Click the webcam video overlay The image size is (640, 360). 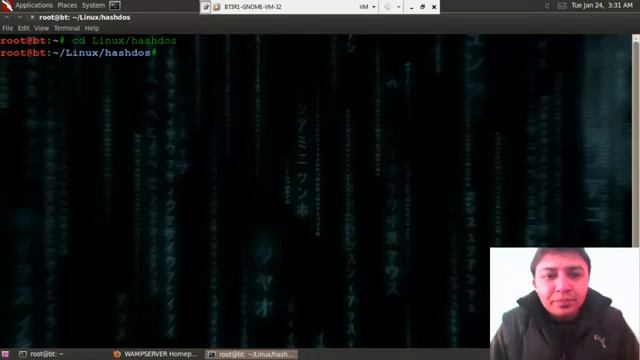point(564,303)
